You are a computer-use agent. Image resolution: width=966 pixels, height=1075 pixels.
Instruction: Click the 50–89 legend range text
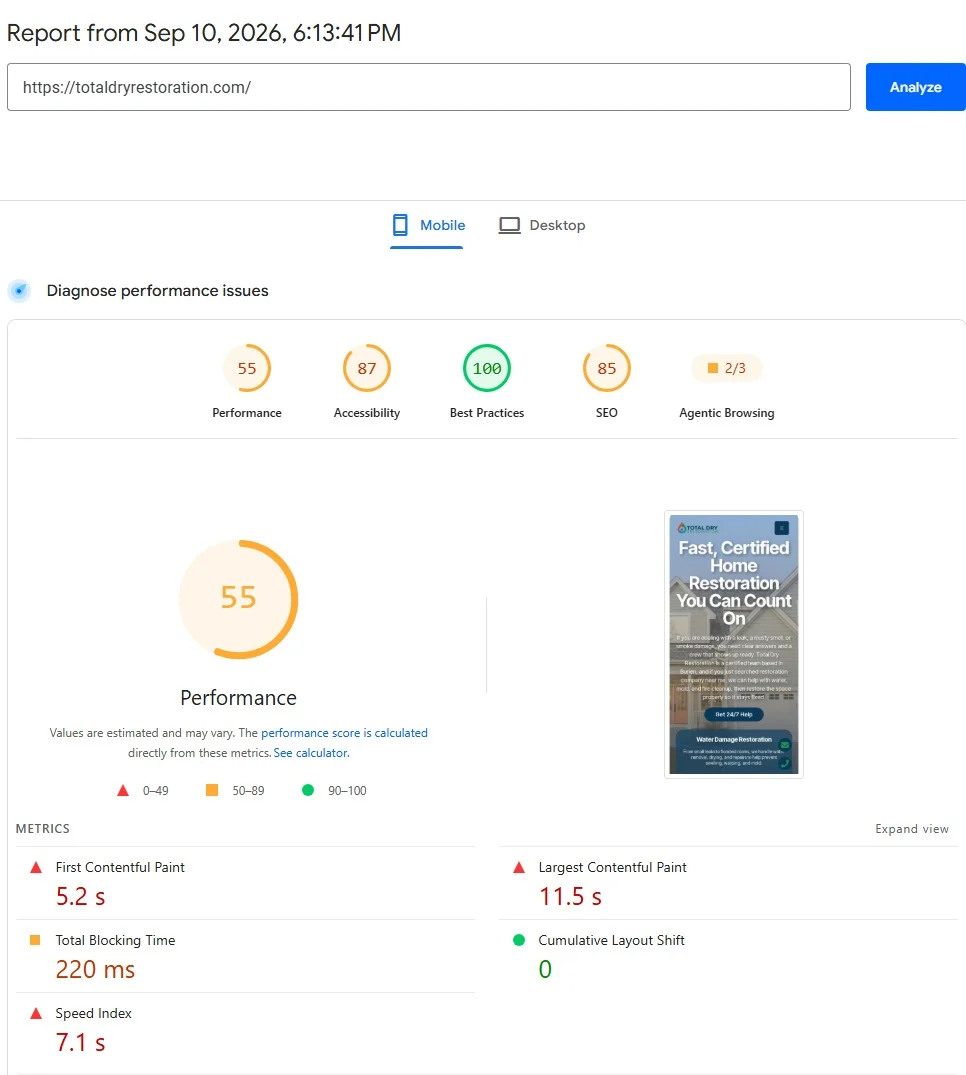(248, 790)
